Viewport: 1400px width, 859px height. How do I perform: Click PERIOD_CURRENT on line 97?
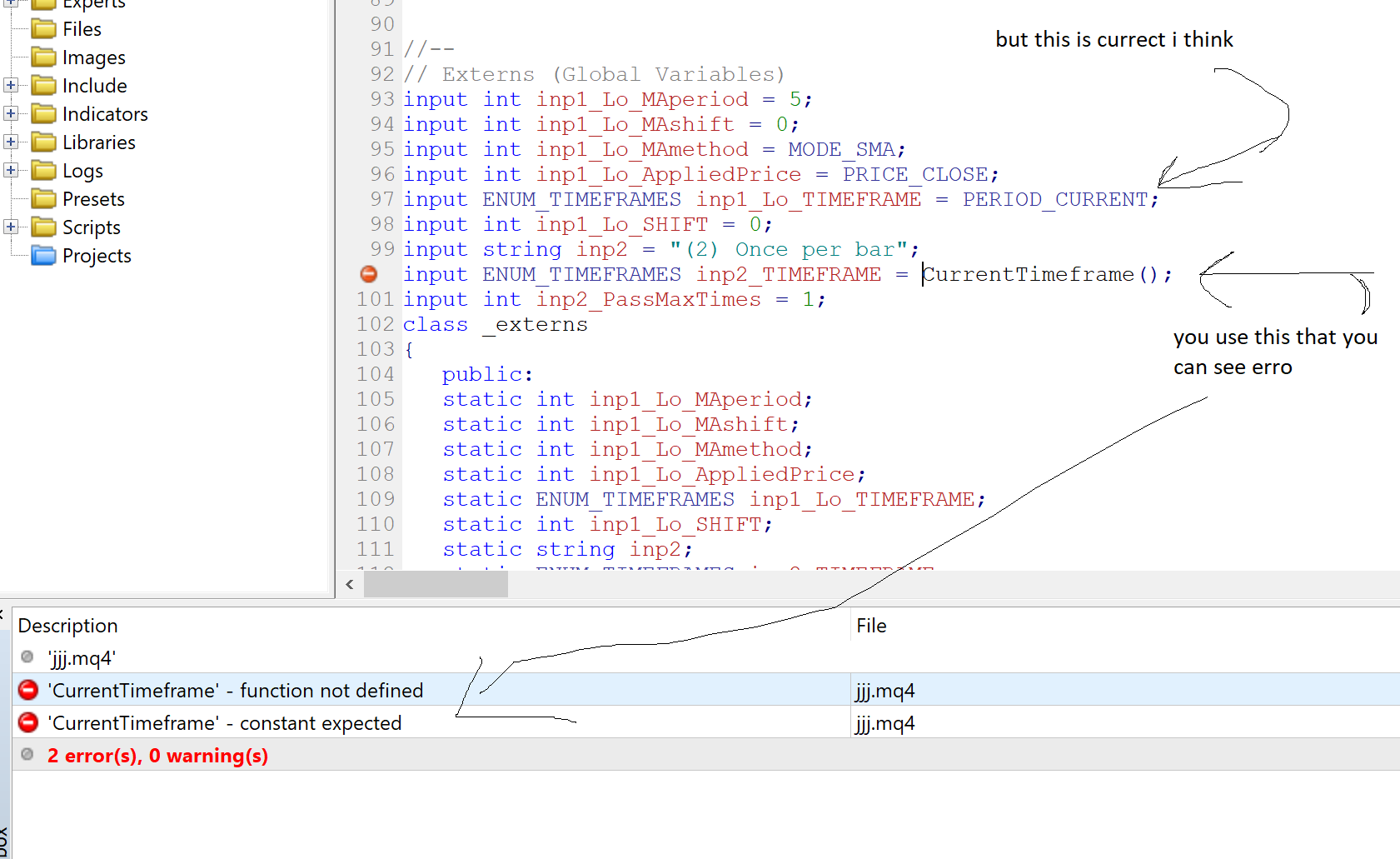click(x=1055, y=199)
